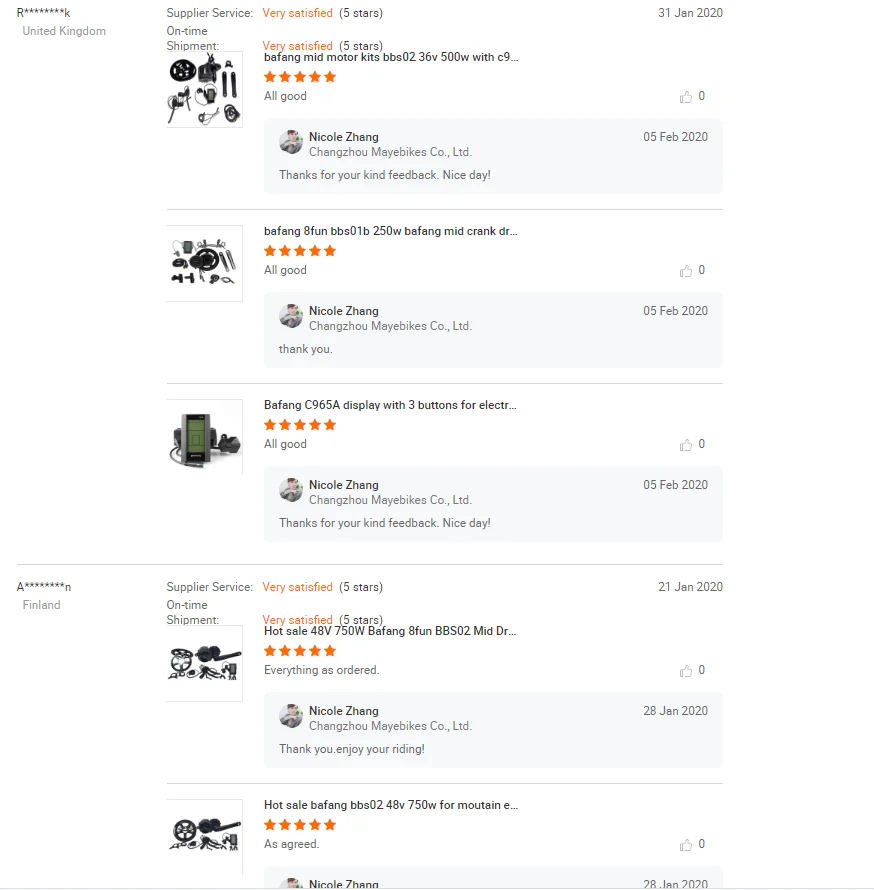This screenshot has width=874, height=890.
Task: Click the five-star rating on C965A review
Action: [x=300, y=425]
